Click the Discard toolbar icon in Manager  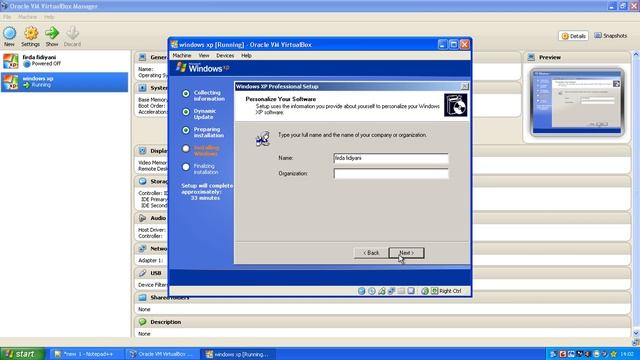[72, 33]
